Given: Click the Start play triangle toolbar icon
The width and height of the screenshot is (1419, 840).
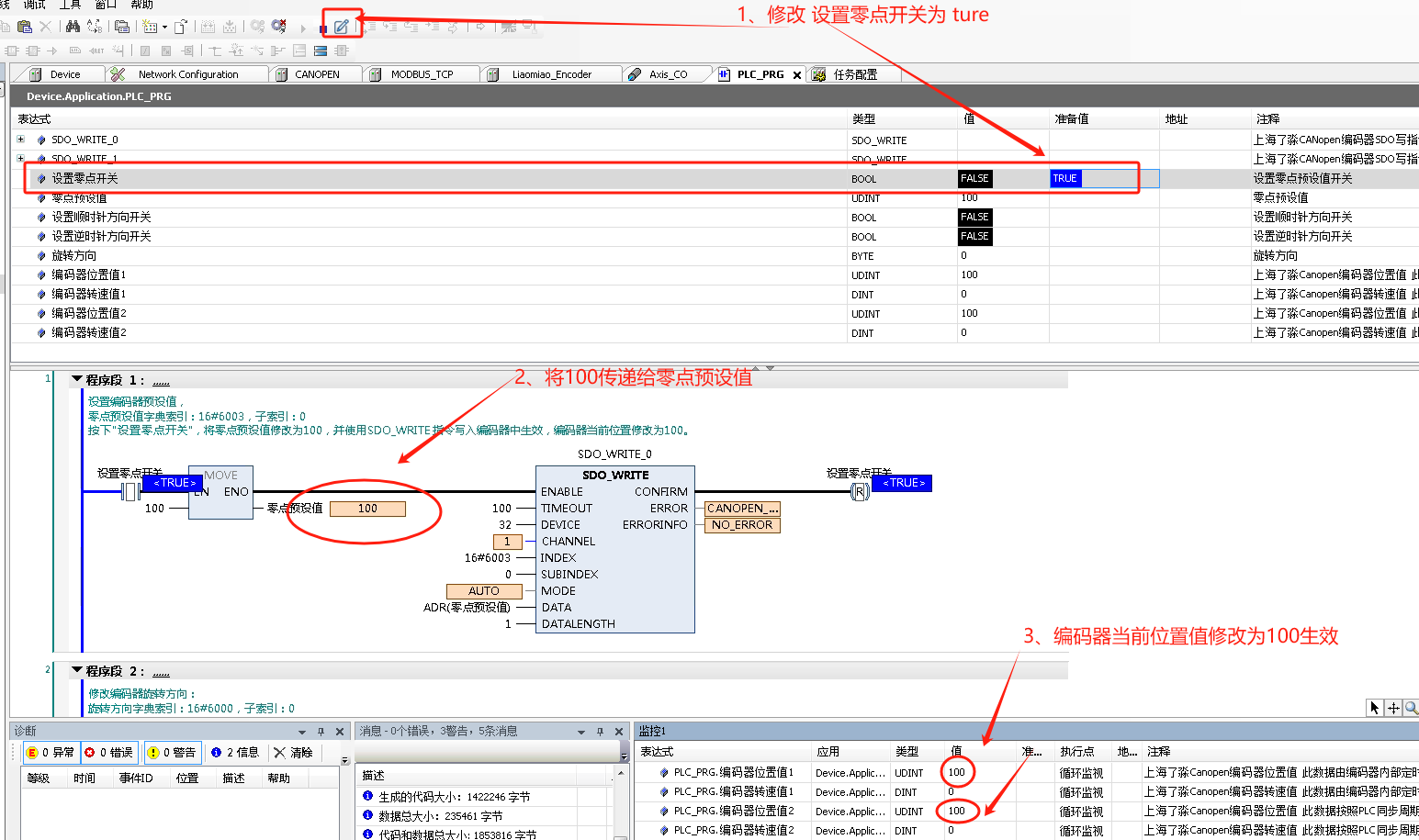Looking at the screenshot, I should [303, 28].
